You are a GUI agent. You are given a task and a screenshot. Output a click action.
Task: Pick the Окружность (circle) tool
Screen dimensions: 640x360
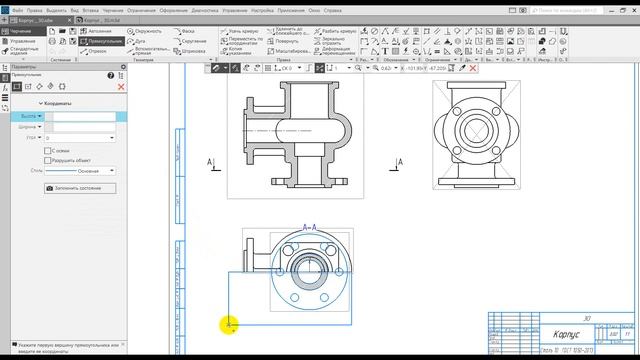144,31
